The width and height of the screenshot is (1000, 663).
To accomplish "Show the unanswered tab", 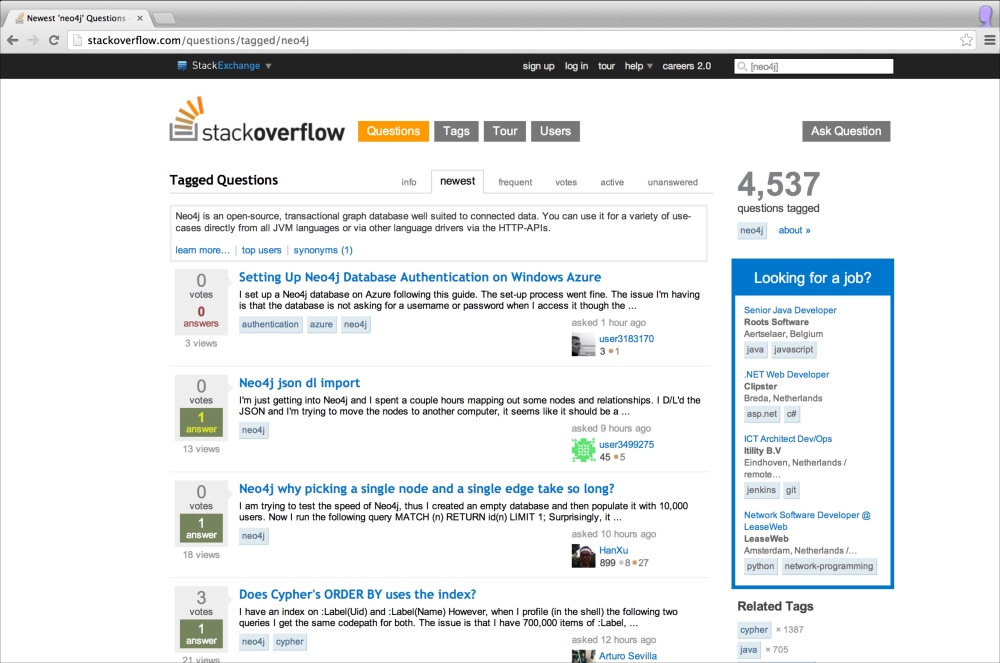I will [672, 182].
